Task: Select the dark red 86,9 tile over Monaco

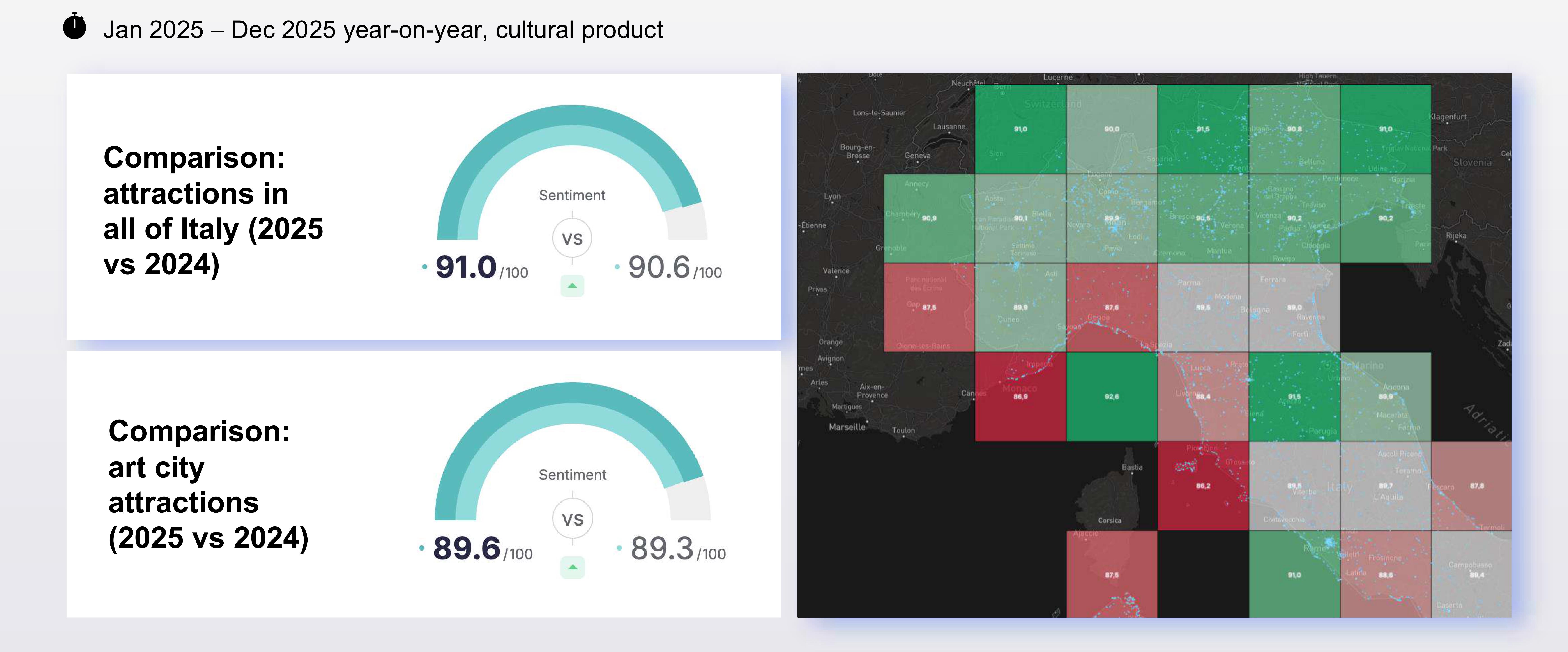Action: 1021,397
